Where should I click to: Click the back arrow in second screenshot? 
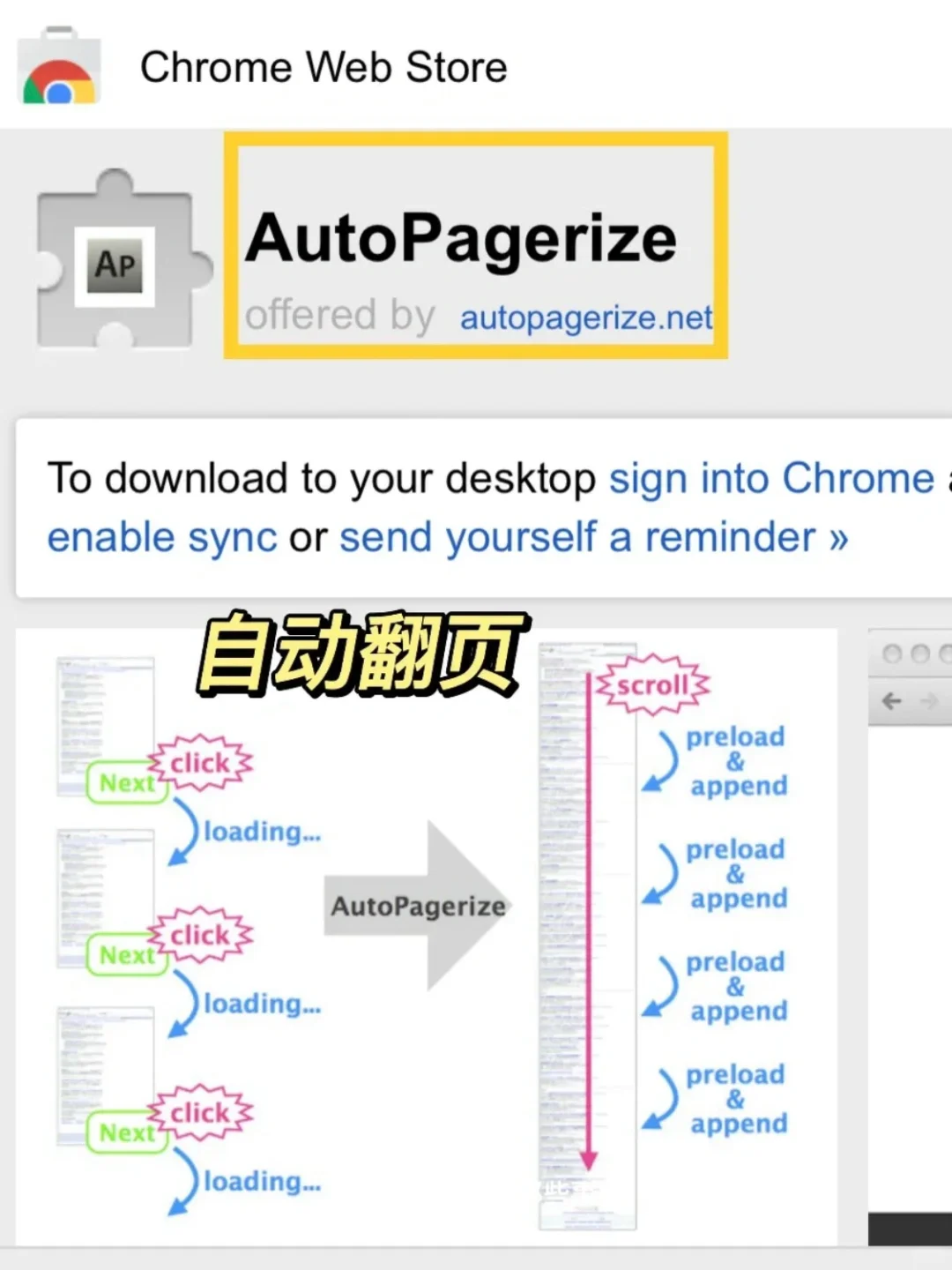pyautogui.click(x=892, y=701)
